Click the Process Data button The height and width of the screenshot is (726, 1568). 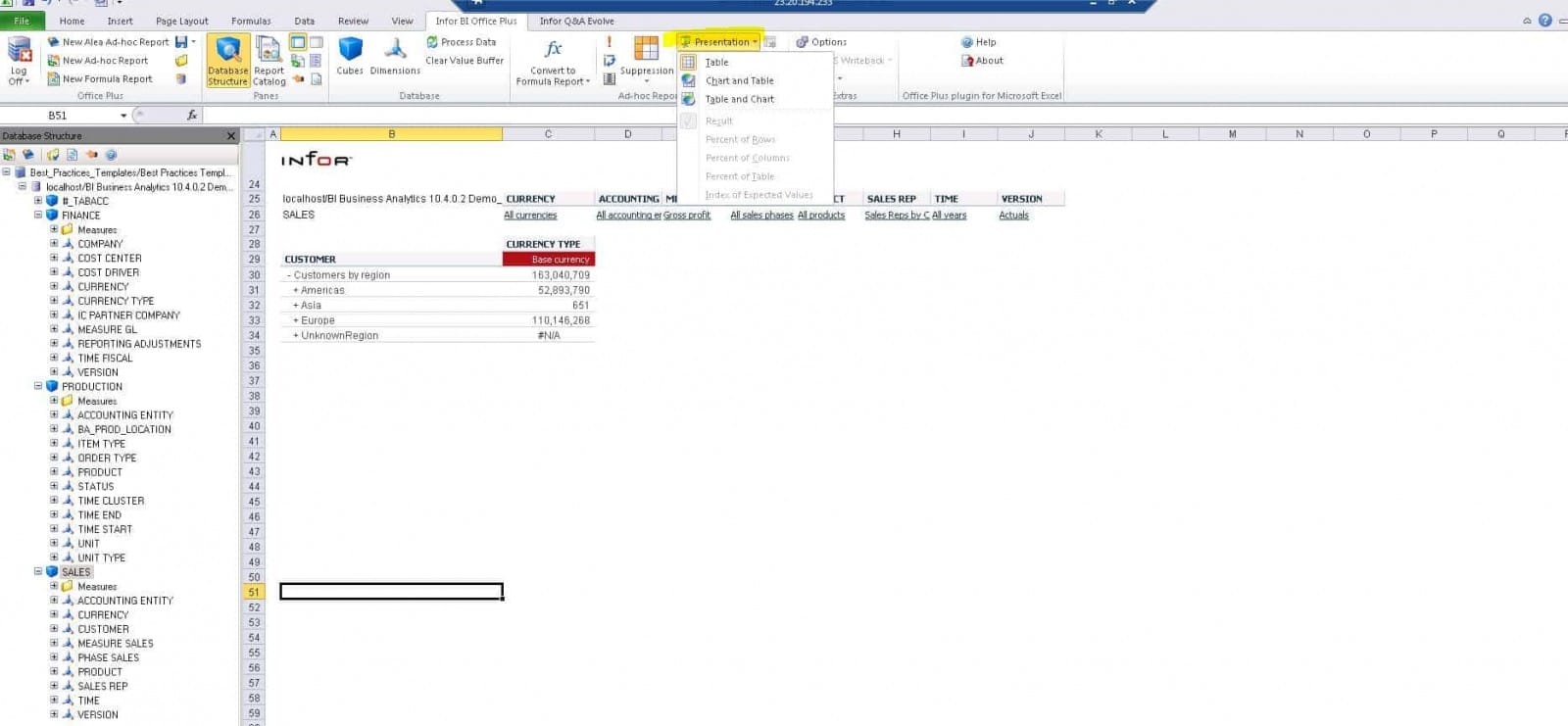tap(461, 42)
